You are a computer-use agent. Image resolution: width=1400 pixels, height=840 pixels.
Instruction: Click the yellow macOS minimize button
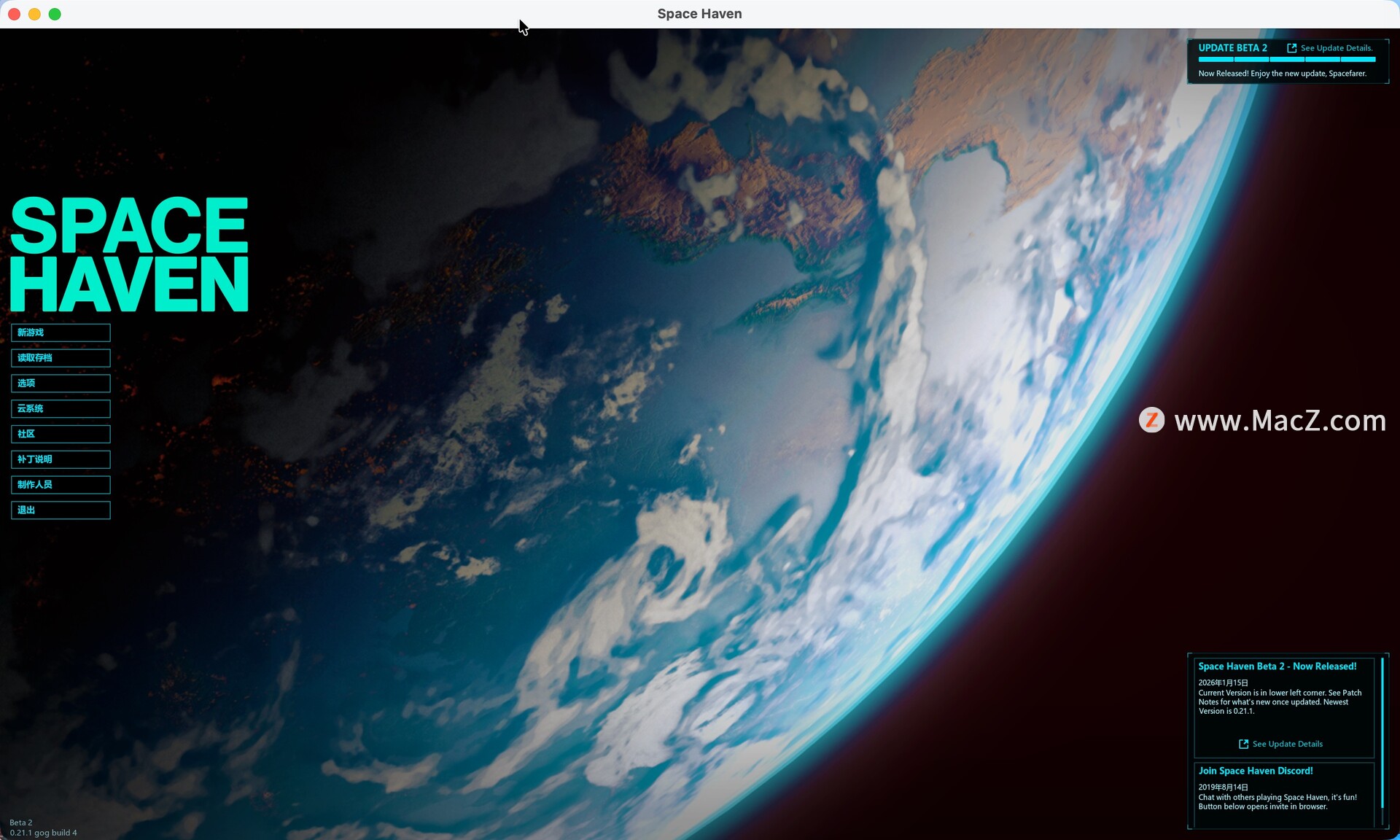[34, 14]
